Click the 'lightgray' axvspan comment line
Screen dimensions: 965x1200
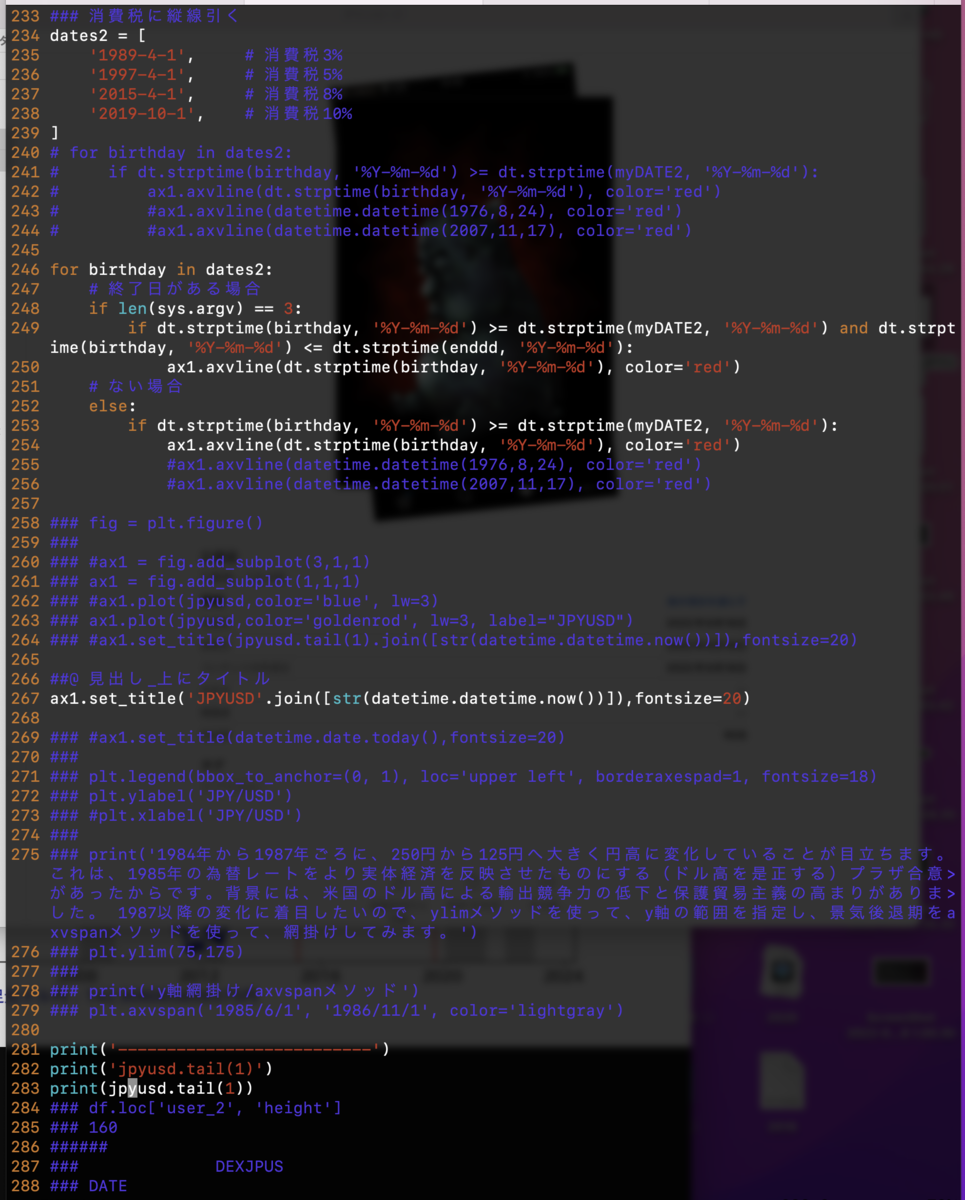click(330, 1010)
